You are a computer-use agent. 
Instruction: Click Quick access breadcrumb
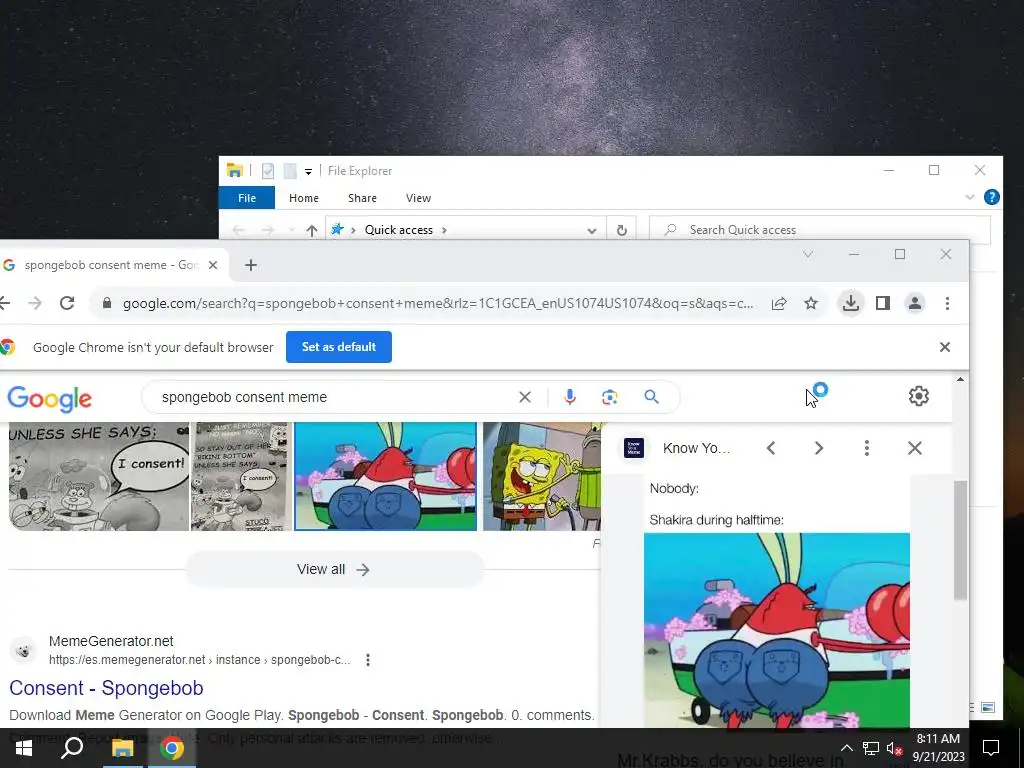click(398, 230)
